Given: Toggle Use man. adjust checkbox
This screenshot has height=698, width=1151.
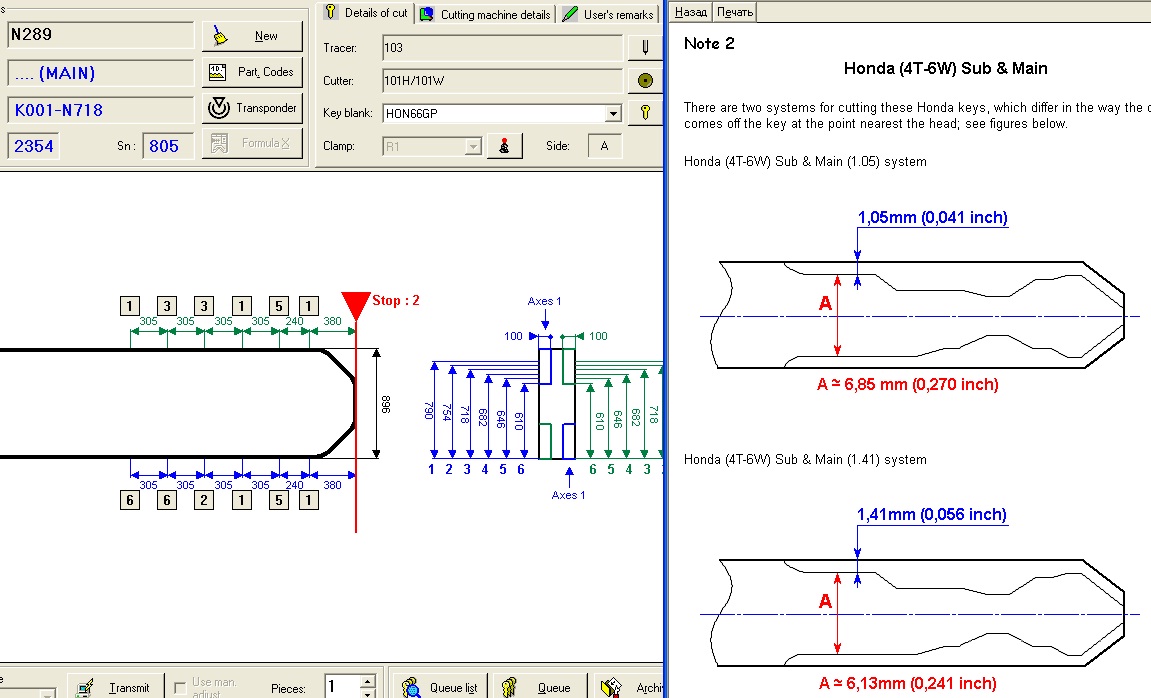Looking at the screenshot, I should pos(180,688).
